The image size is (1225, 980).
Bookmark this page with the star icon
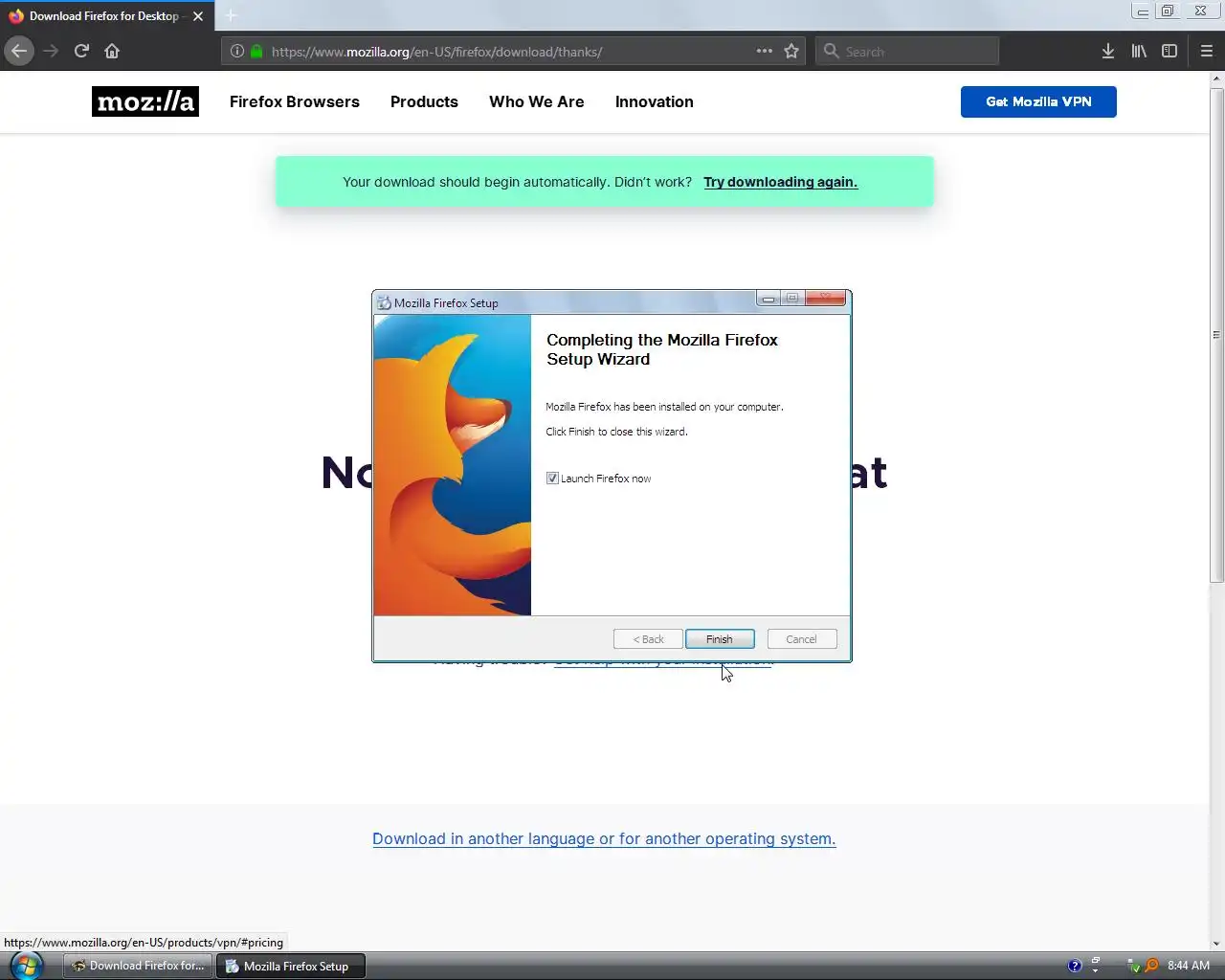click(791, 51)
